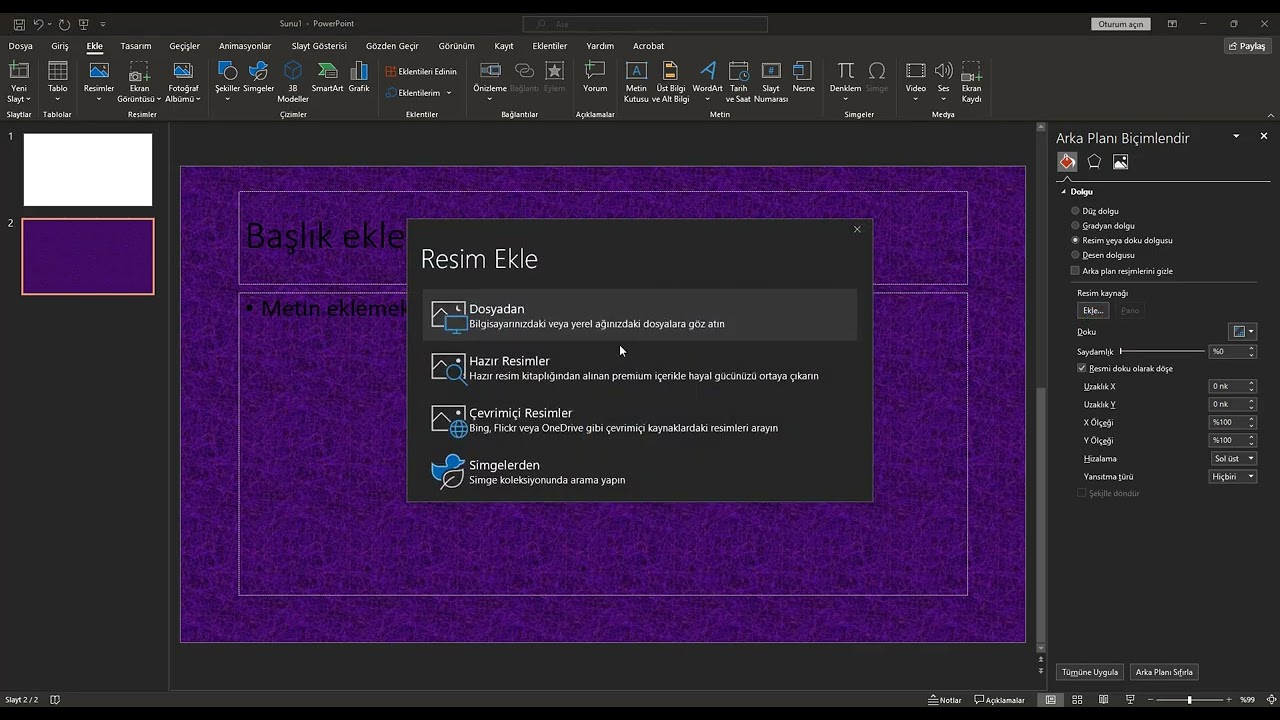Open the Hizalama dropdown
Viewport: 1280px width, 720px height.
pyautogui.click(x=1233, y=458)
